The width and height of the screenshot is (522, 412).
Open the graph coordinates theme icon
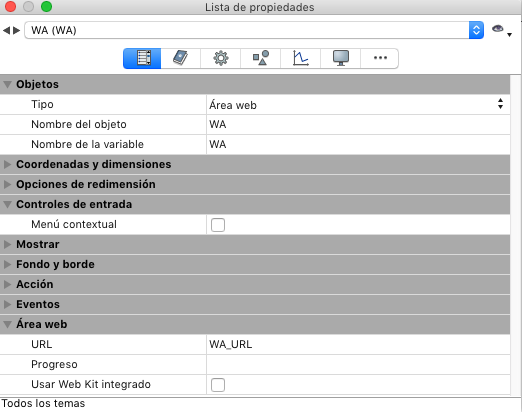(301, 58)
